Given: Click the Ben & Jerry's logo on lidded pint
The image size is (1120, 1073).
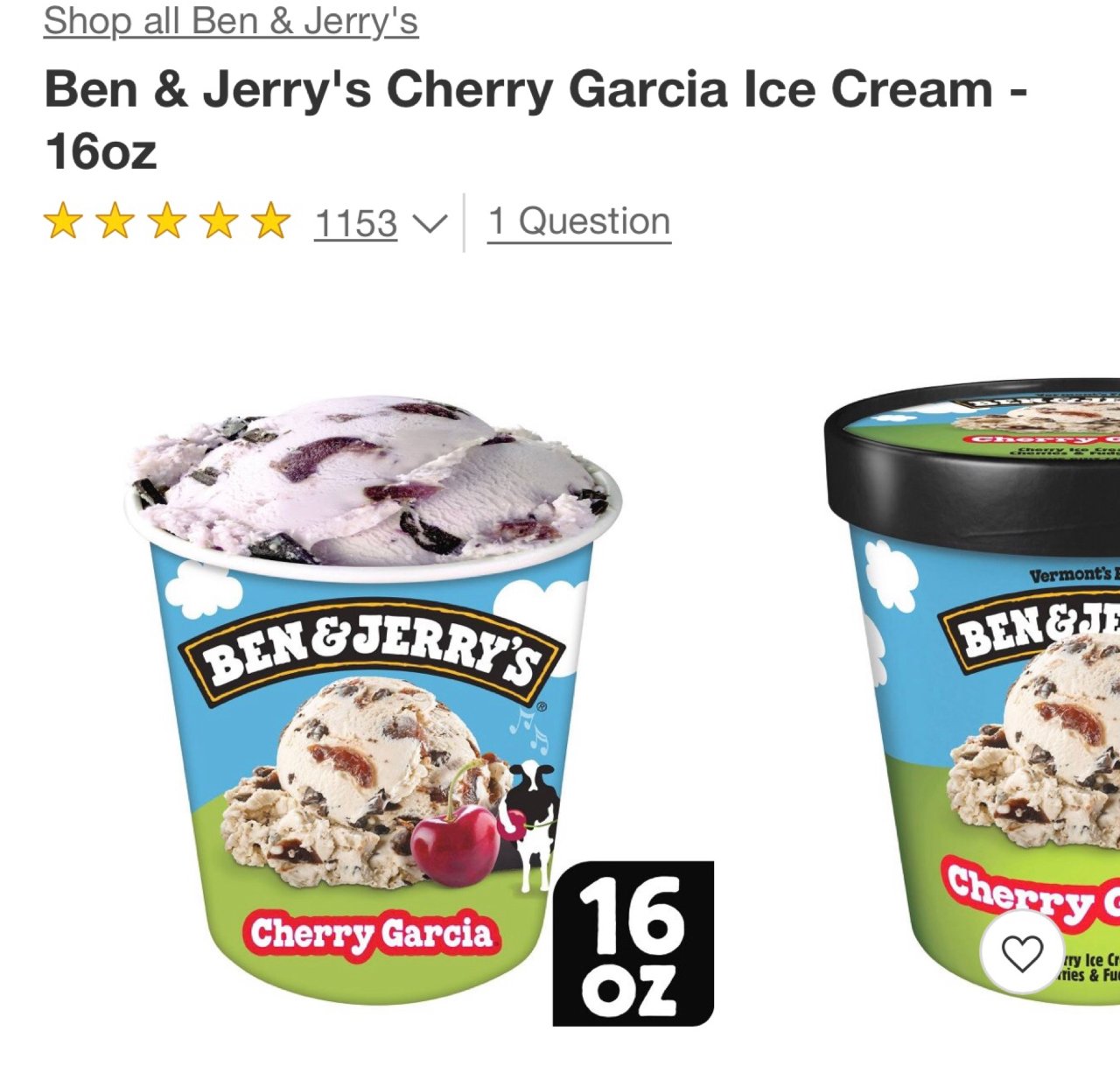Looking at the screenshot, I should [x=1029, y=630].
